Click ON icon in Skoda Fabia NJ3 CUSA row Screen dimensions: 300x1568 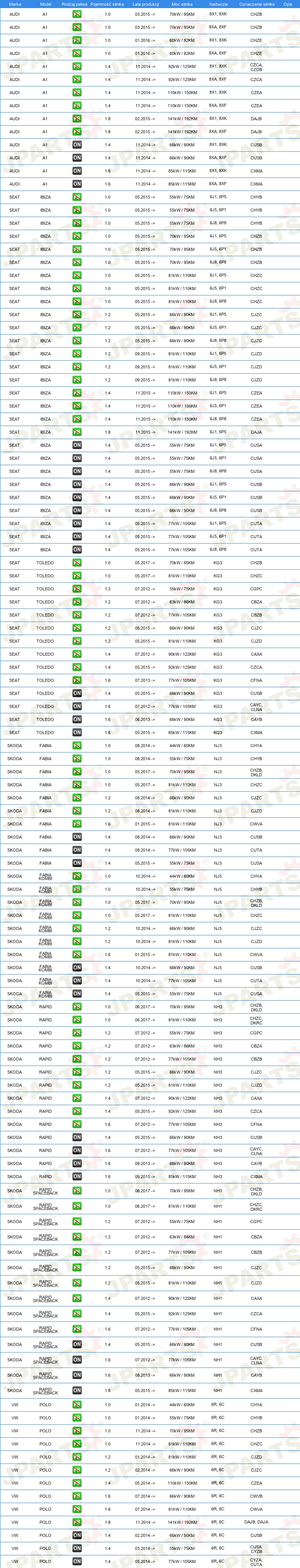77,863
